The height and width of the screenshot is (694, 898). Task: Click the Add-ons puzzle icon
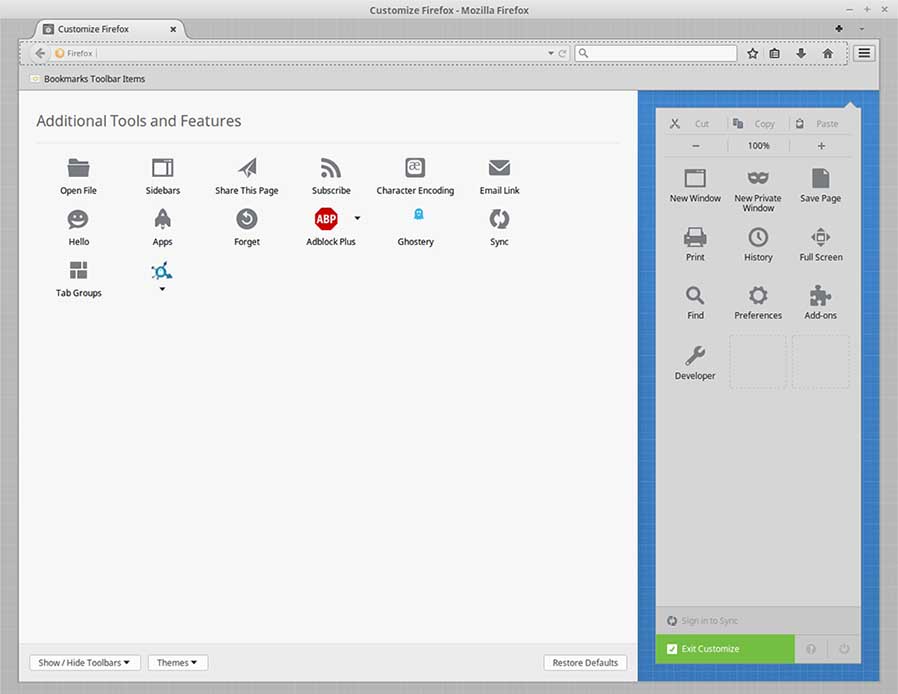[821, 295]
